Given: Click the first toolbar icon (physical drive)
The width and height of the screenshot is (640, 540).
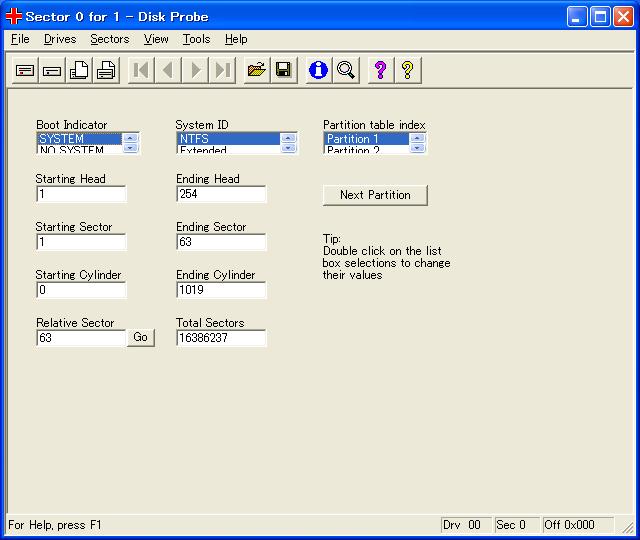Looking at the screenshot, I should coord(25,70).
